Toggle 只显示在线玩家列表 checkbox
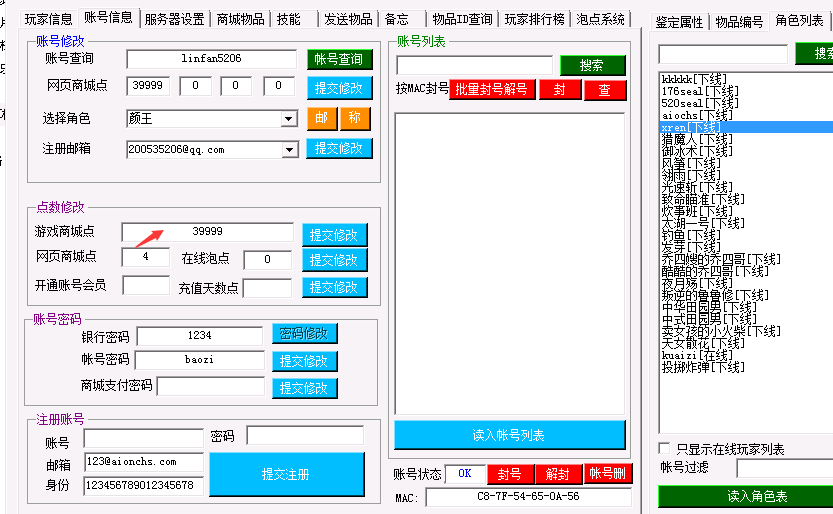The image size is (833, 514). coord(664,448)
